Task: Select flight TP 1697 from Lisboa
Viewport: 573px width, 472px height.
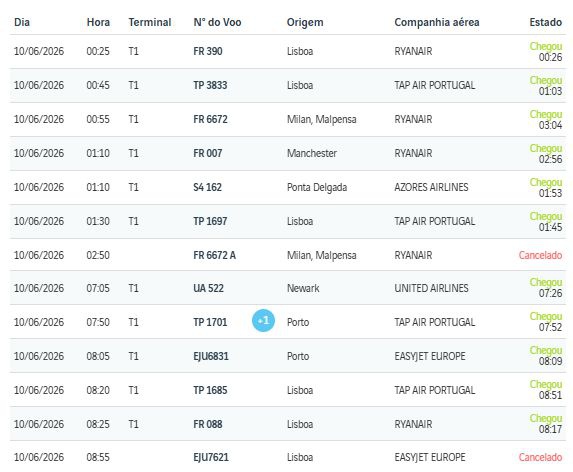Action: click(288, 221)
